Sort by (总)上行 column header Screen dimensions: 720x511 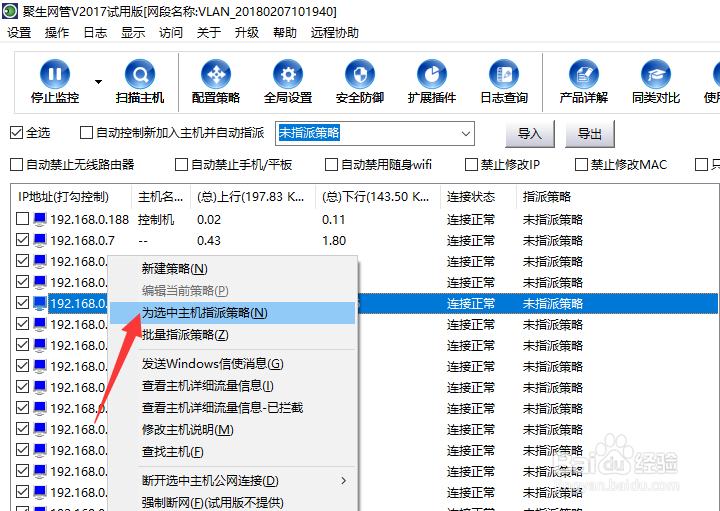[253, 197]
